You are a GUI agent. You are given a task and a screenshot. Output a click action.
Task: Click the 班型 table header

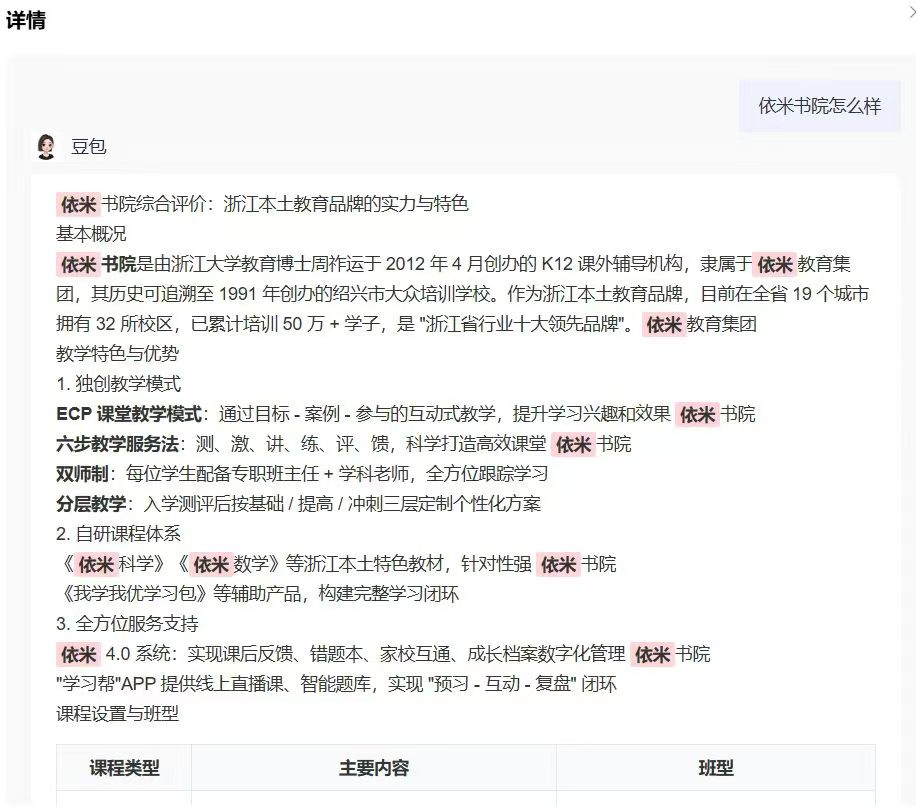pyautogui.click(x=716, y=767)
